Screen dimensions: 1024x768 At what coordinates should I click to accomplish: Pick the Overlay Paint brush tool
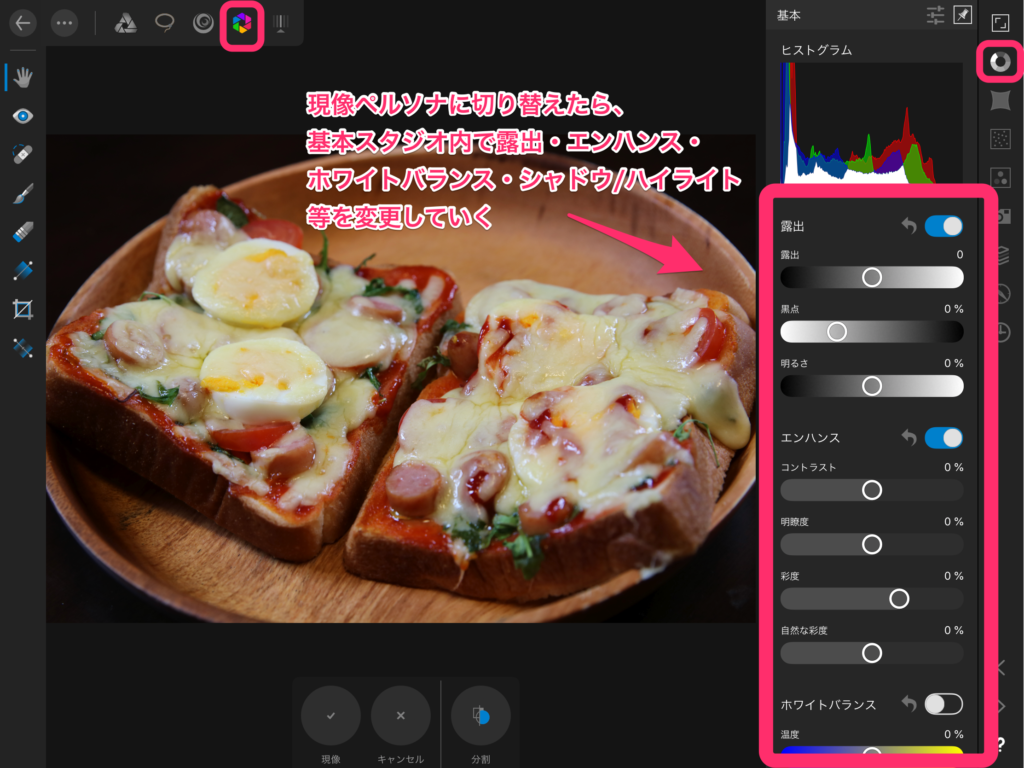(x=23, y=193)
